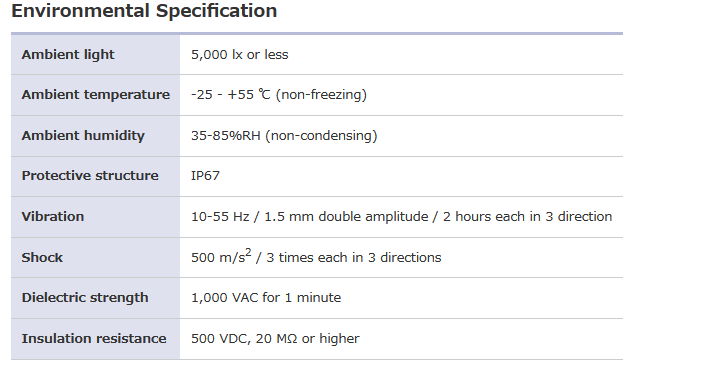
Task: Click the IP67 rating value
Action: pos(205,176)
